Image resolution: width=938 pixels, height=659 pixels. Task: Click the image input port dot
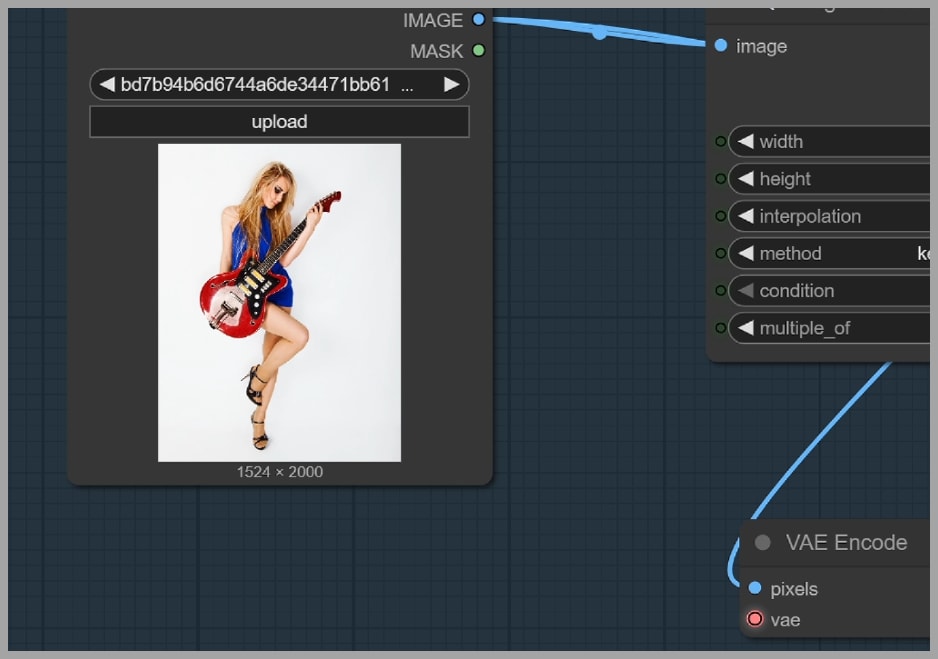[721, 46]
